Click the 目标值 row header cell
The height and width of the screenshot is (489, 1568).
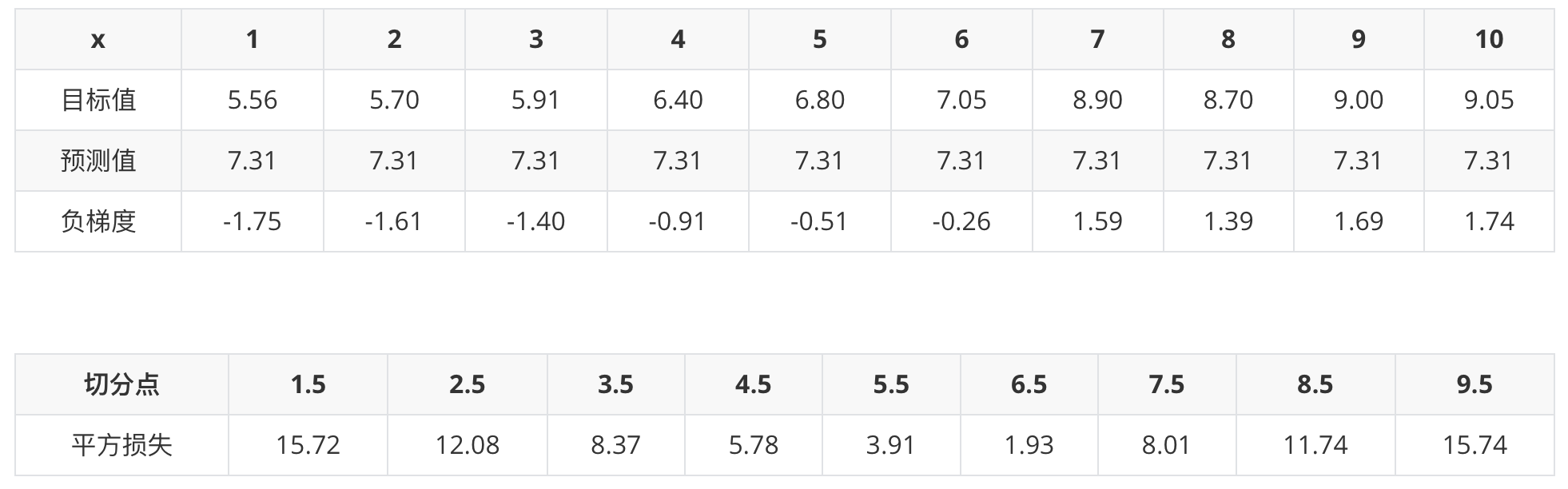click(x=98, y=100)
